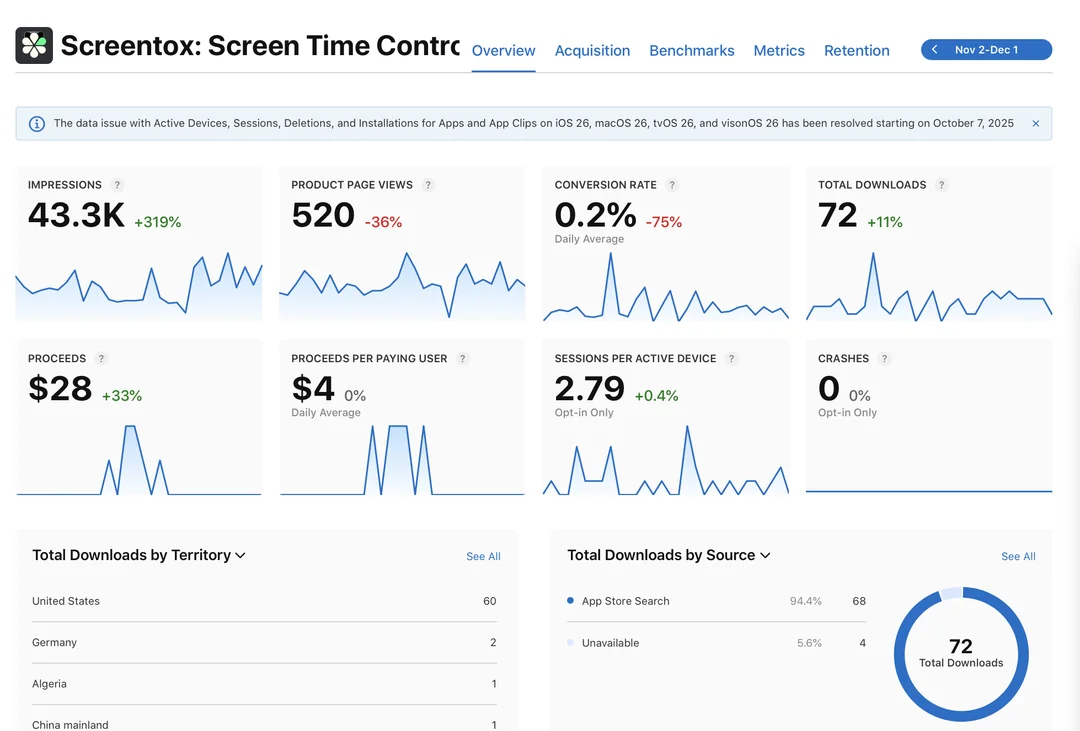This screenshot has width=1080, height=731.
Task: Dismiss the data issue notification banner
Action: tap(1035, 124)
